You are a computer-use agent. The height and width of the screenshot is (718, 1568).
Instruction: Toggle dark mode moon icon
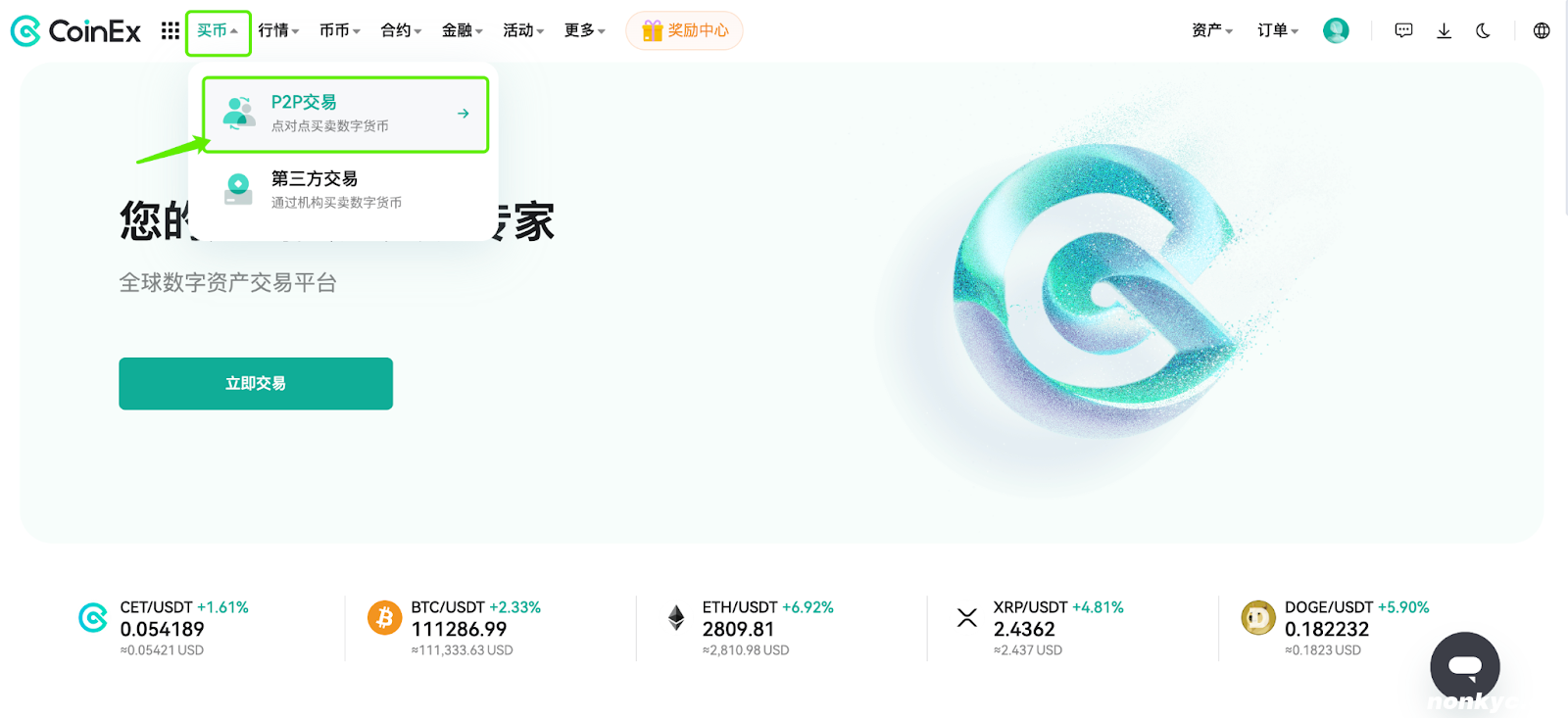[x=1483, y=31]
